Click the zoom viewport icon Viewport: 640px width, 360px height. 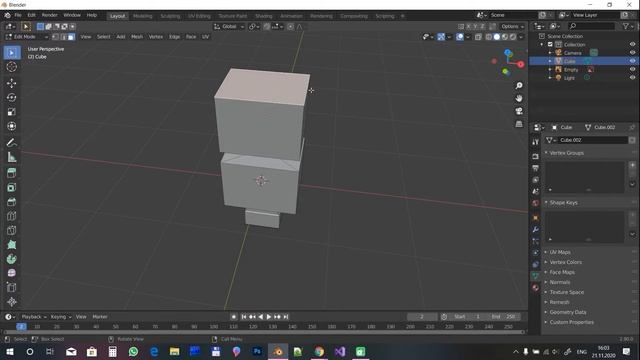click(x=519, y=86)
